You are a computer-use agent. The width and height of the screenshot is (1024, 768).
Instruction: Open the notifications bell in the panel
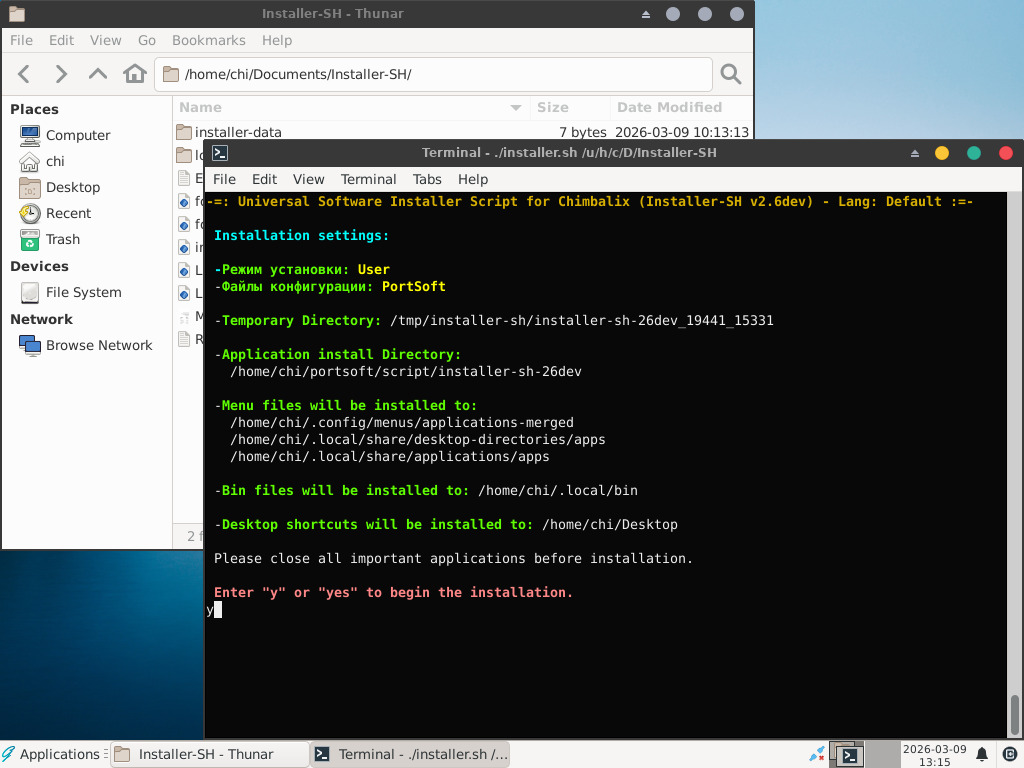[982, 754]
